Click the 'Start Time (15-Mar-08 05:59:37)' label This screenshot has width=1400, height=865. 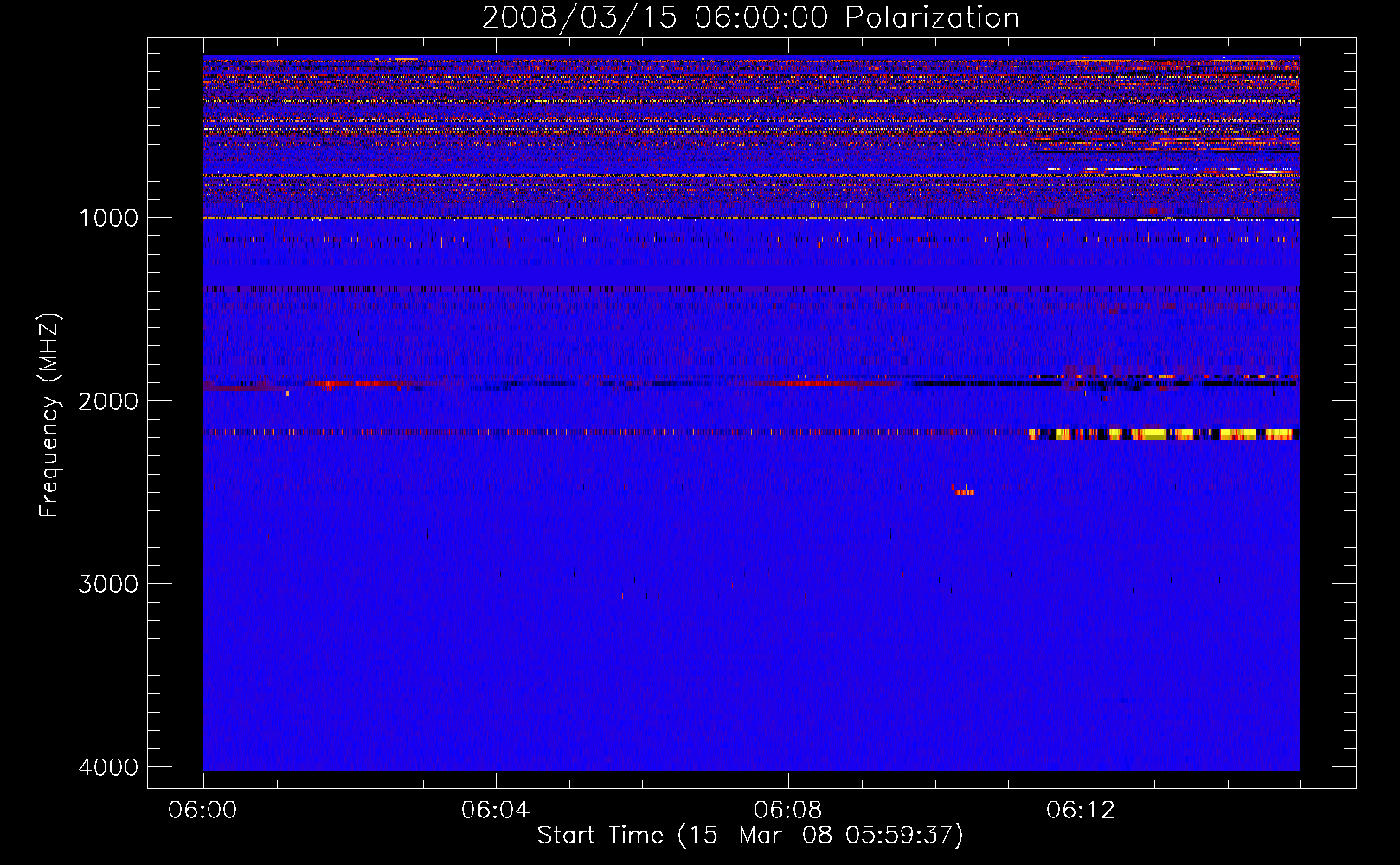pyautogui.click(x=750, y=836)
